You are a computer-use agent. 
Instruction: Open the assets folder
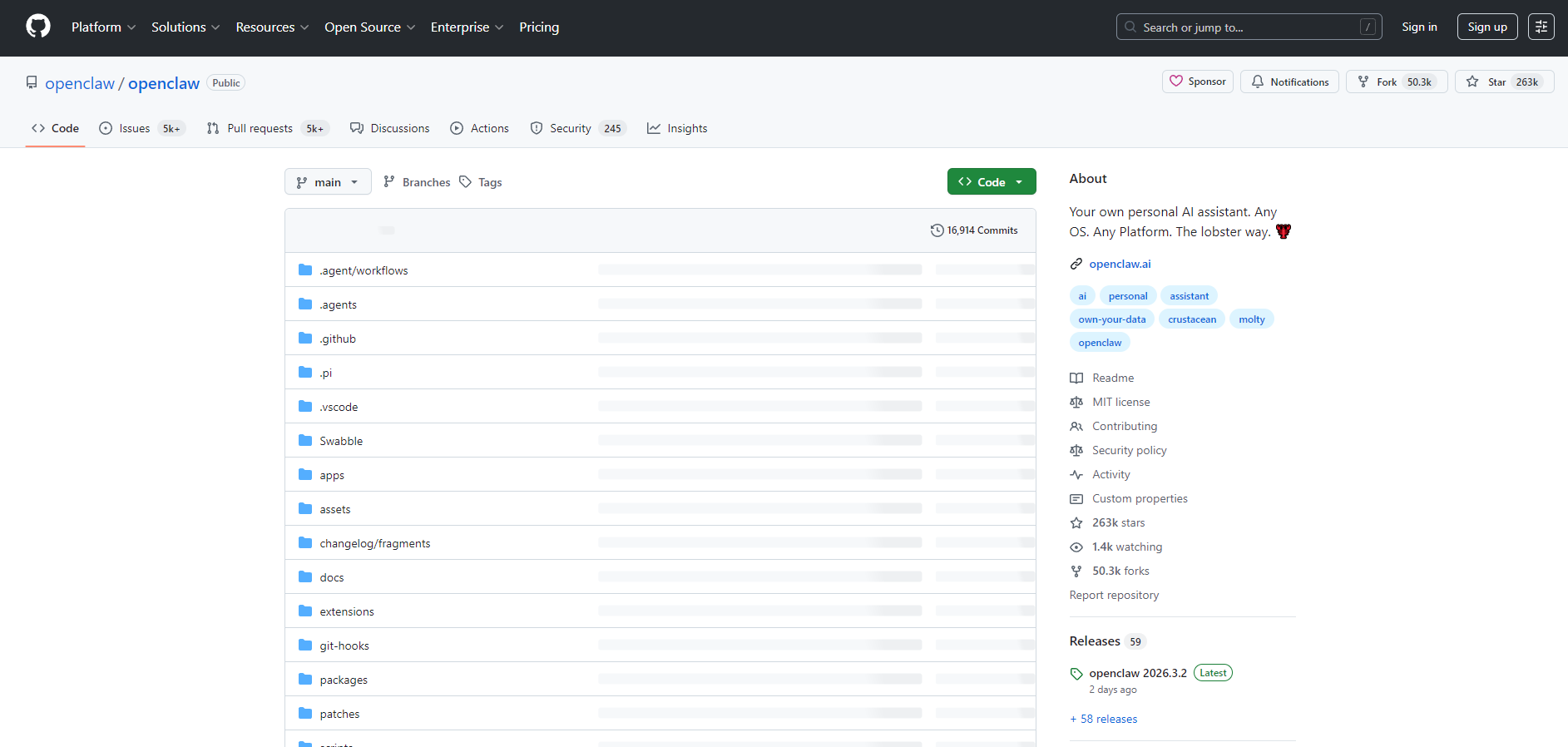click(x=335, y=509)
